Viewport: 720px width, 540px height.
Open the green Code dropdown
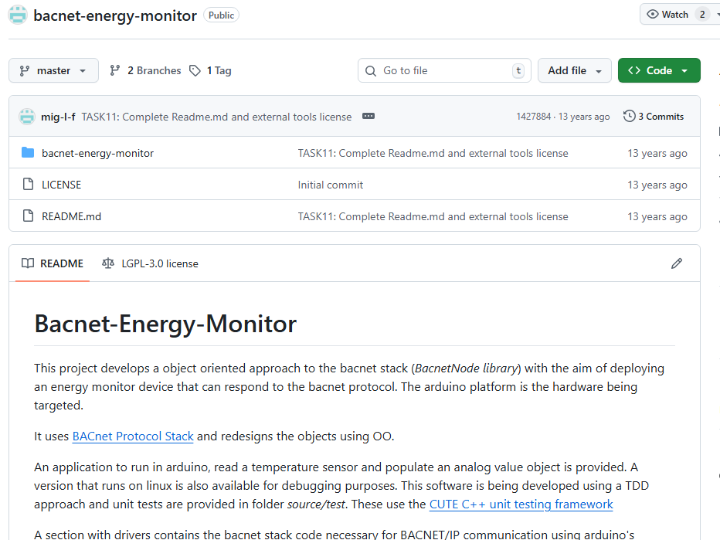(659, 71)
